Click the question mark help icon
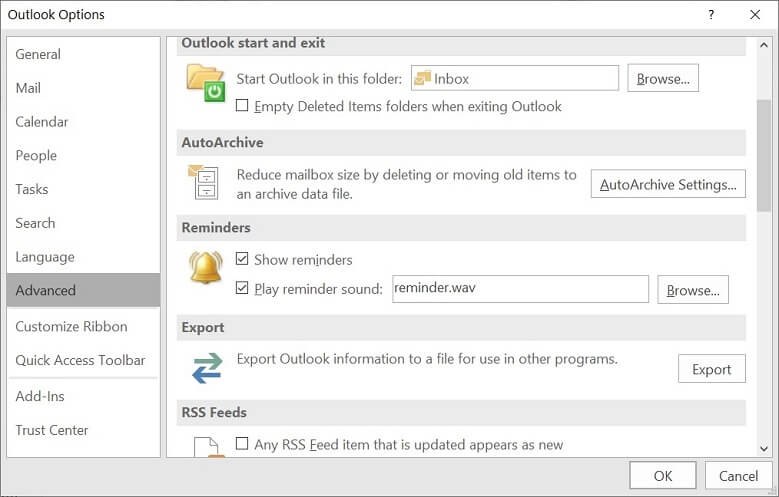 pos(711,14)
